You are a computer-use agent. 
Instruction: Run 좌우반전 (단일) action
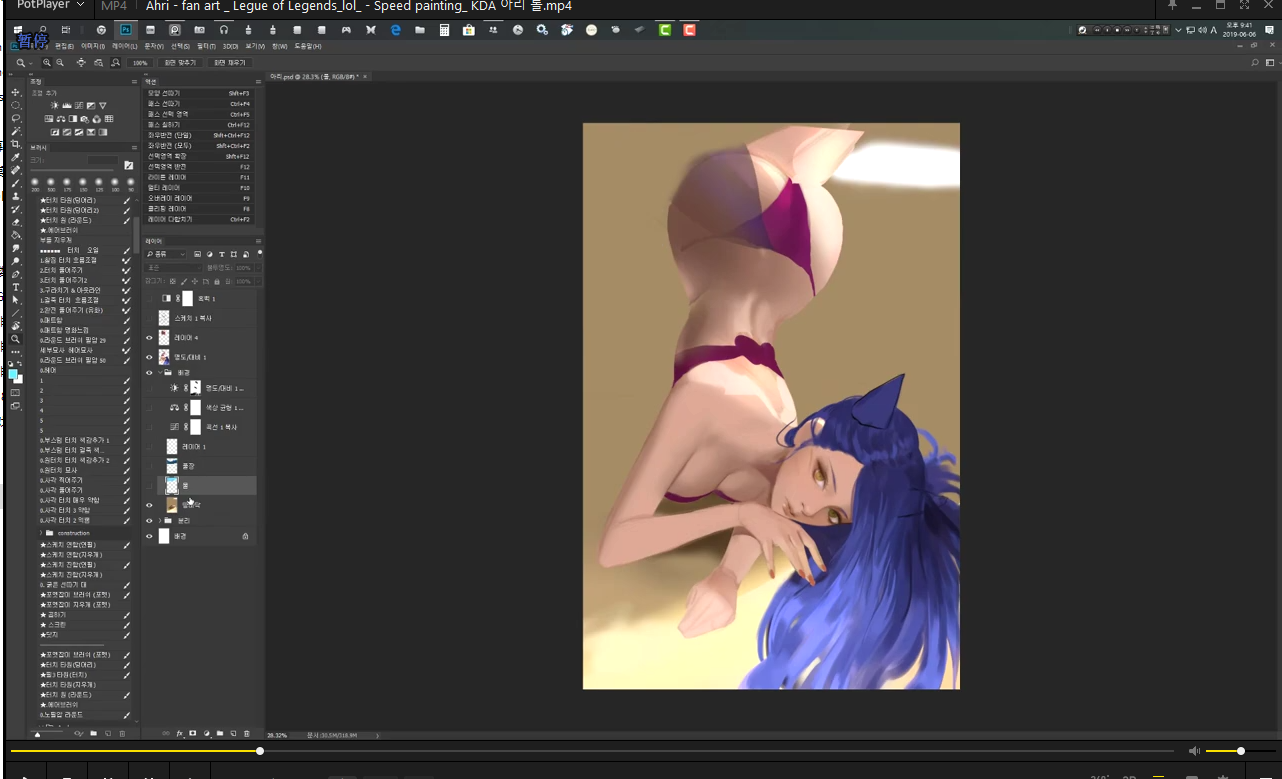coord(198,135)
